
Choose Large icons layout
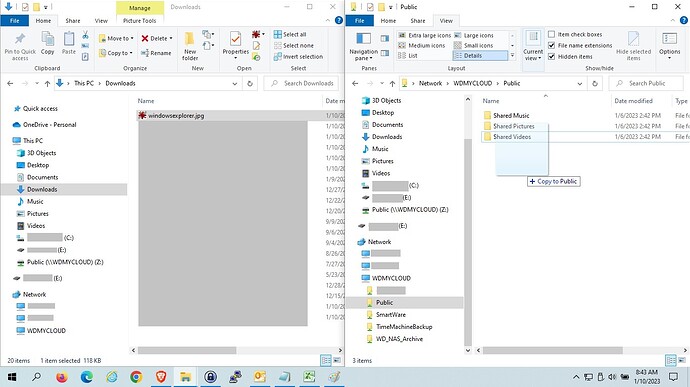(474, 35)
